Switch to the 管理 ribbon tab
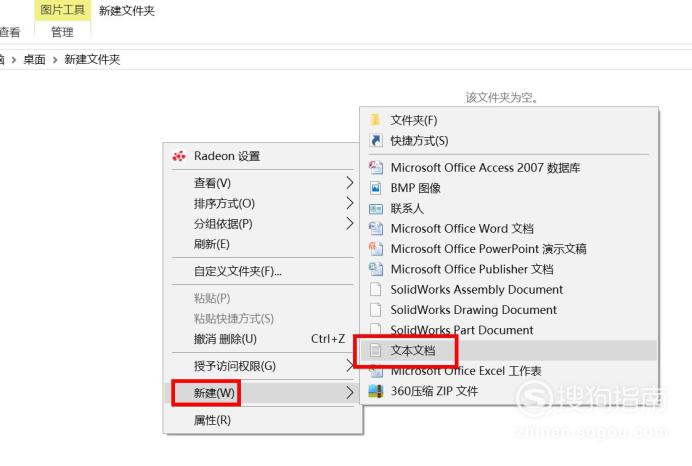 (x=62, y=32)
